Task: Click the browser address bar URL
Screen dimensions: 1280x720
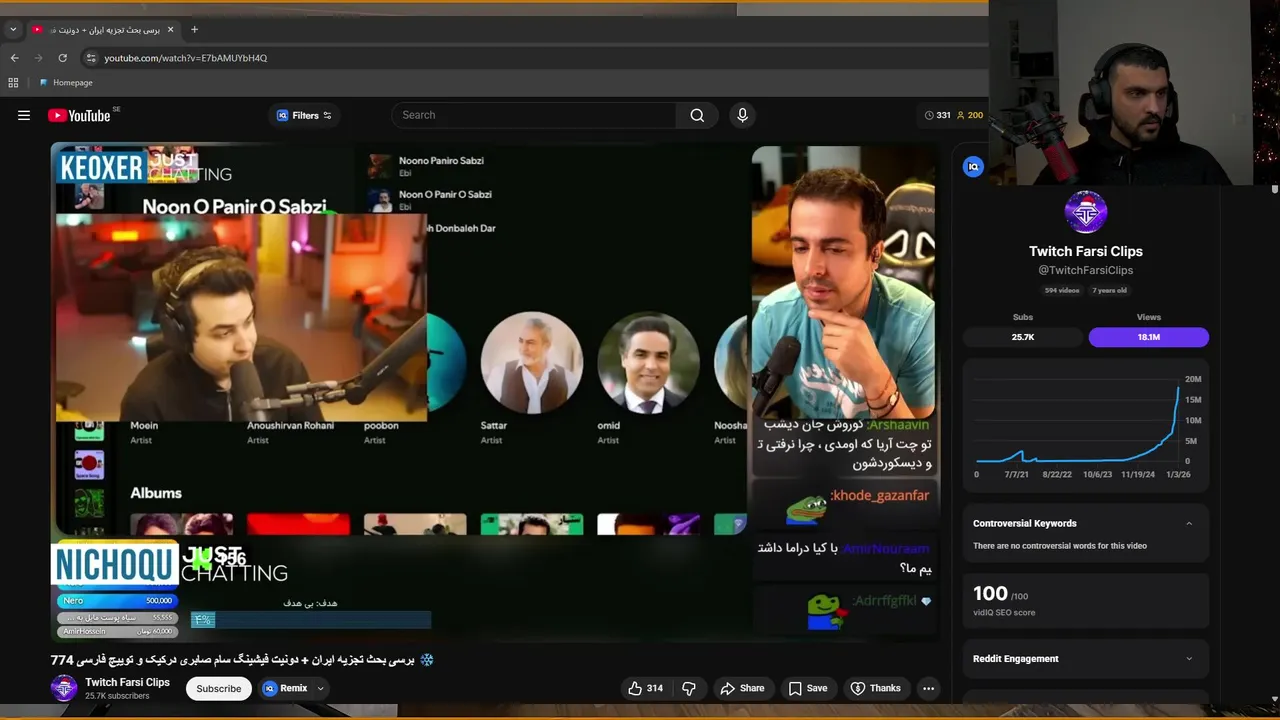Action: (186, 58)
